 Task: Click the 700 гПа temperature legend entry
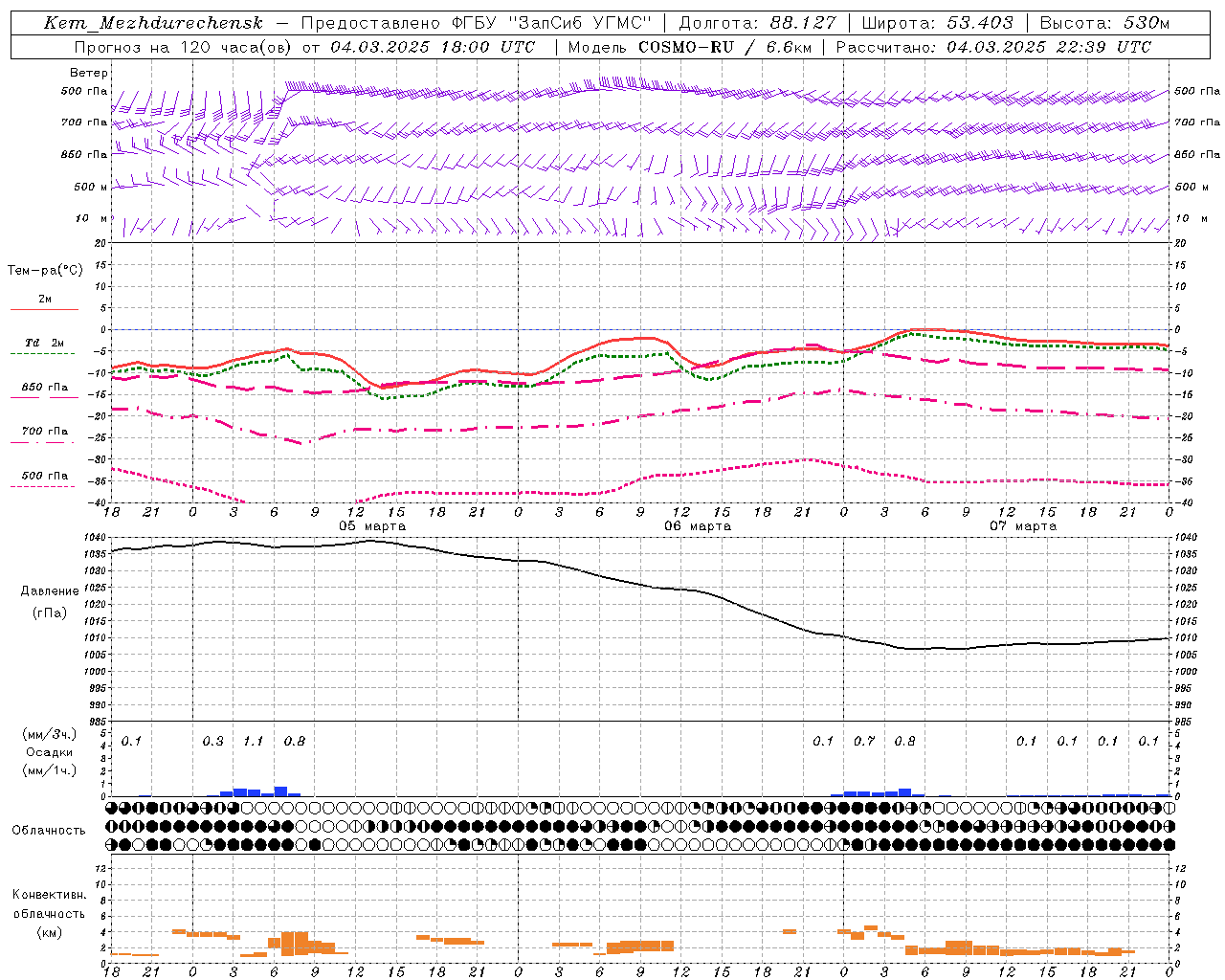[x=45, y=432]
